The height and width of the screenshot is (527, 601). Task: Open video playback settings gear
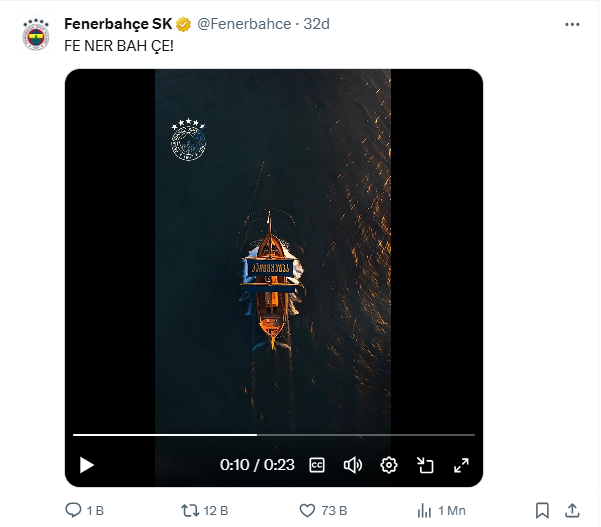(x=389, y=465)
